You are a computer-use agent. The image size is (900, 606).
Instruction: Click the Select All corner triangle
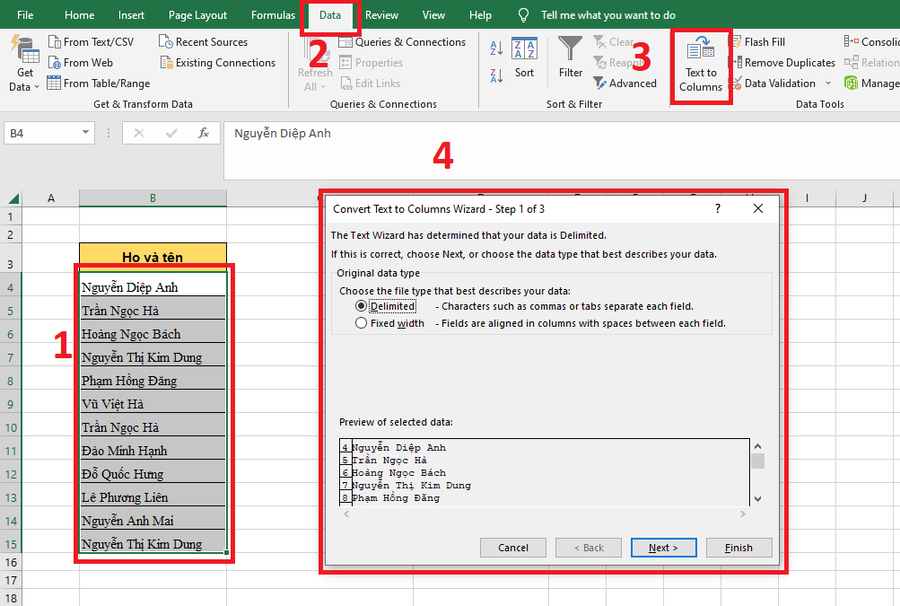(x=13, y=199)
